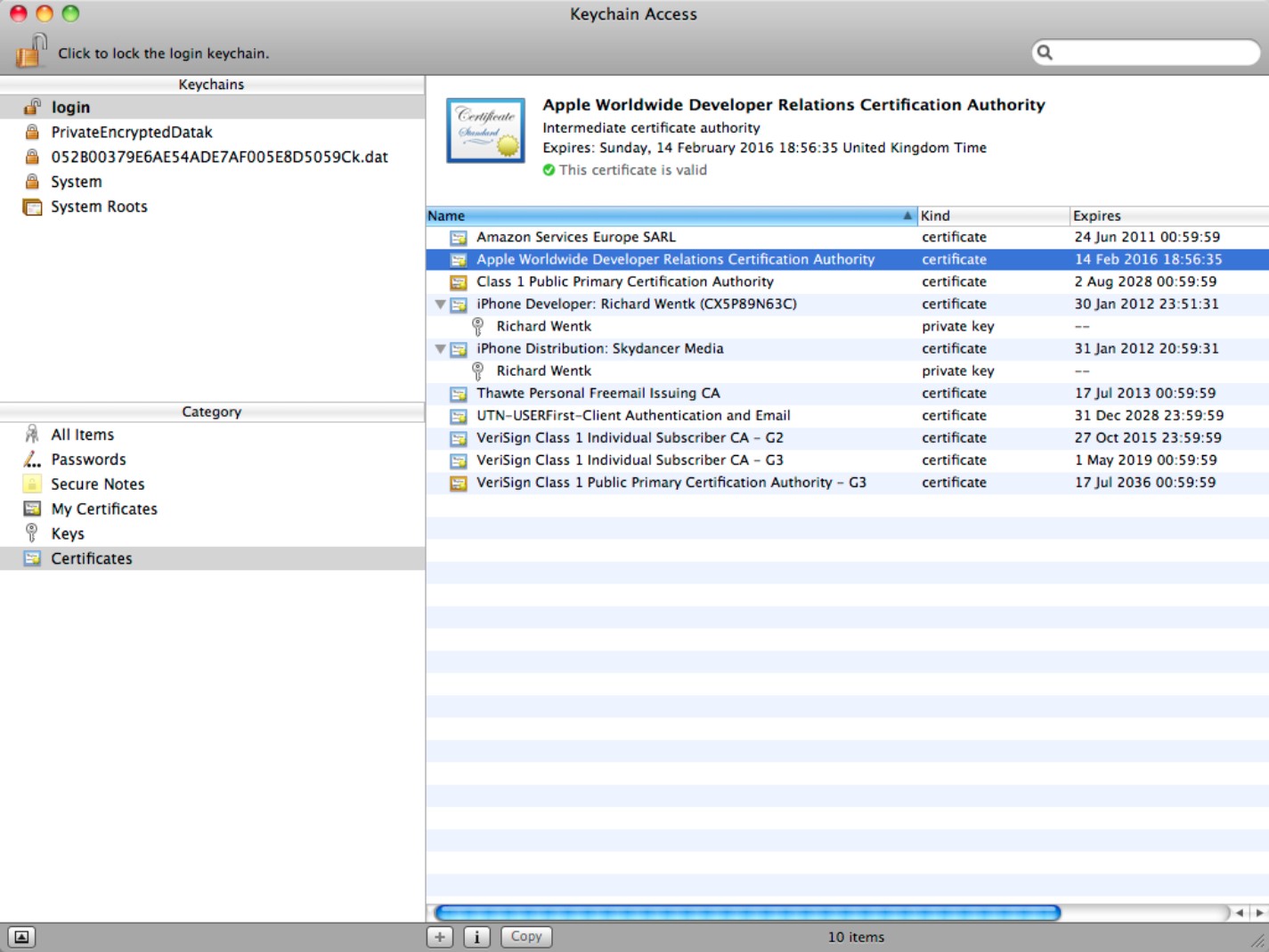The width and height of the screenshot is (1269, 952).
Task: Select Apple Worldwide Developer Relations Certification Authority row
Action: click(847, 259)
